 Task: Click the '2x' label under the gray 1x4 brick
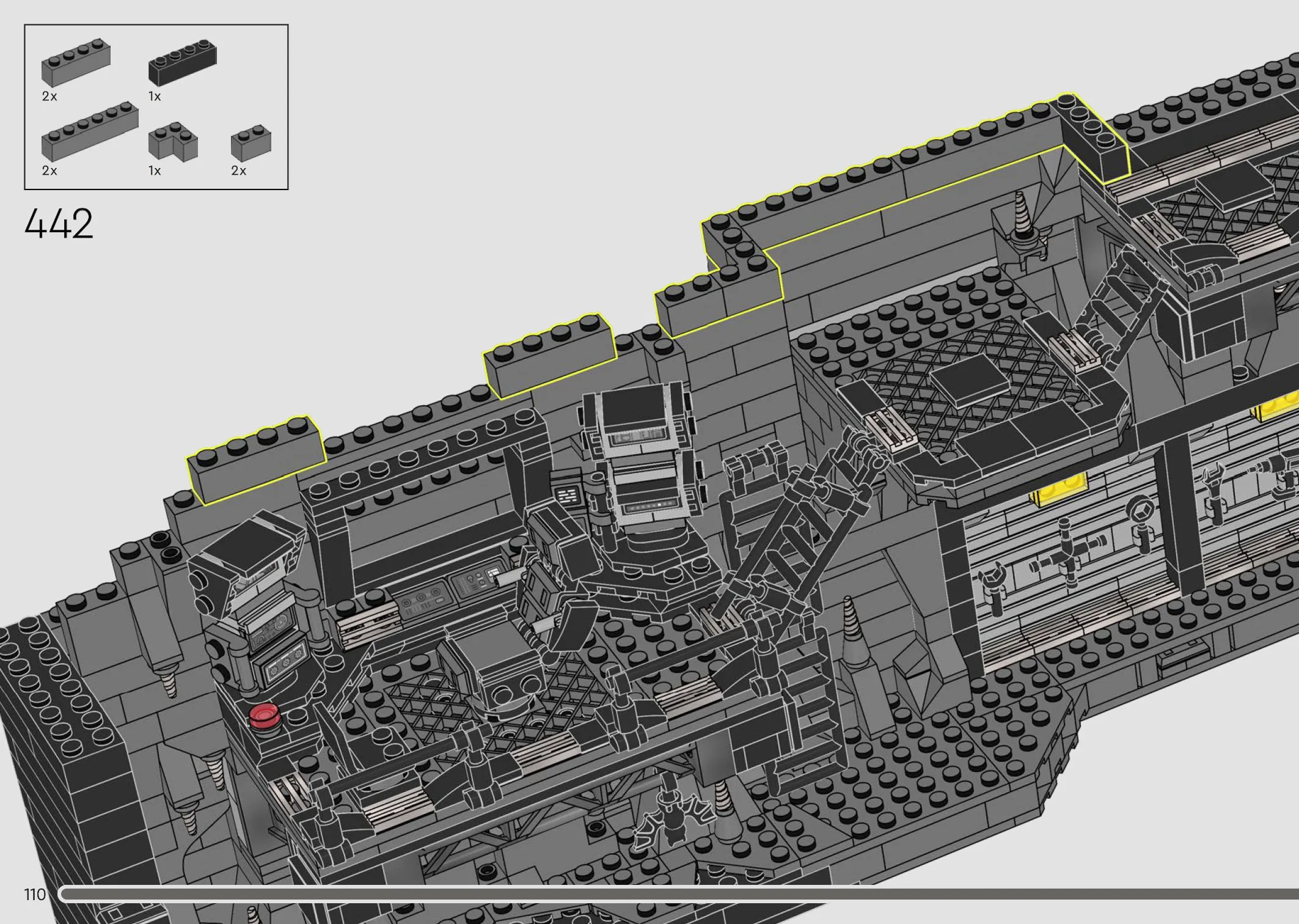click(49, 97)
